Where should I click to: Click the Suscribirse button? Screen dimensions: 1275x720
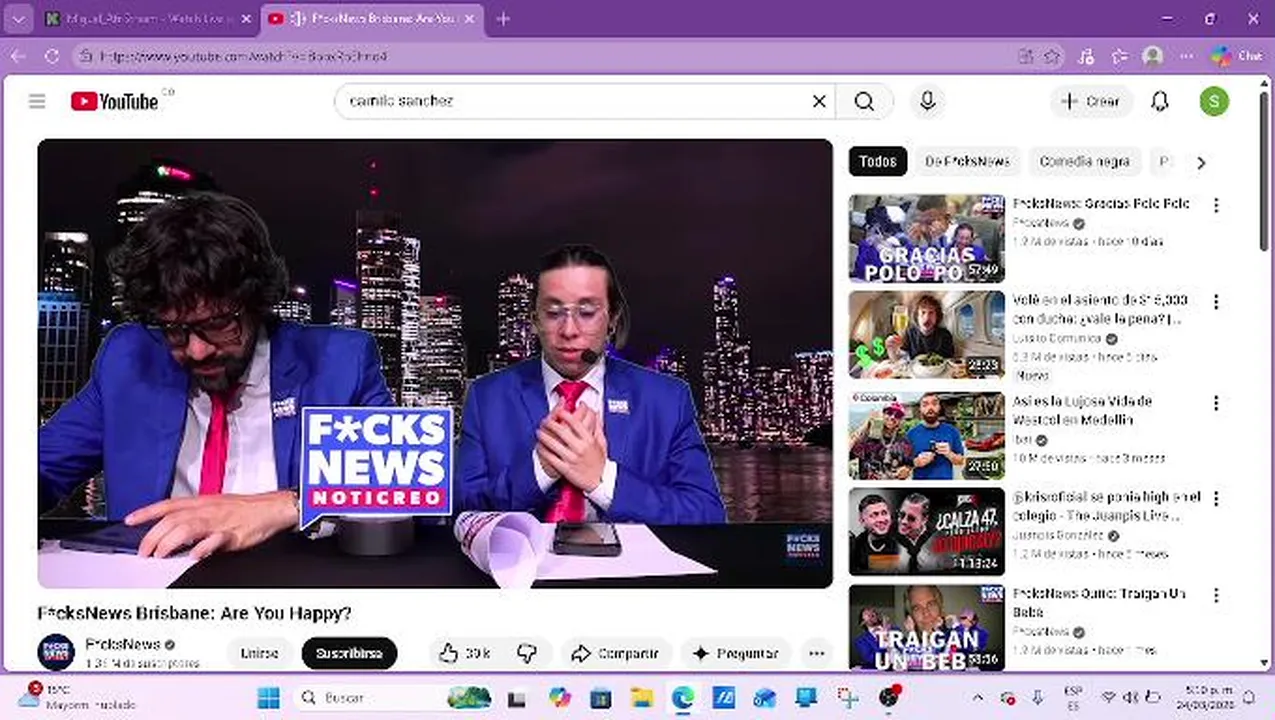[x=349, y=653]
